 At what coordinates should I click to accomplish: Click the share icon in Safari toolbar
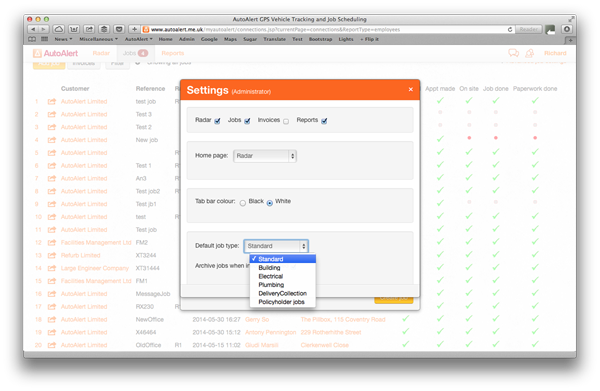click(x=89, y=29)
